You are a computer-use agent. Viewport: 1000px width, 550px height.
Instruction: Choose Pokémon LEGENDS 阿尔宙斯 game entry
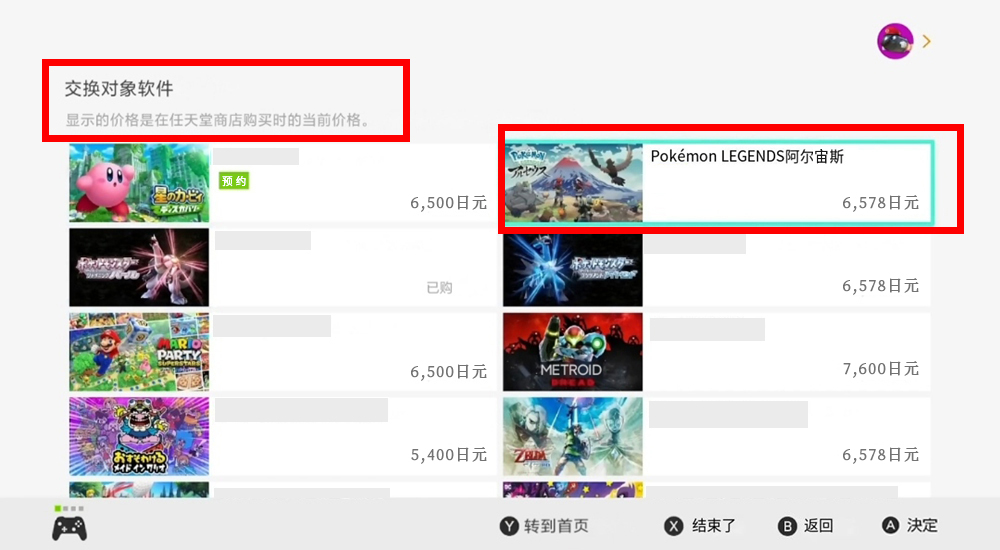(x=719, y=182)
